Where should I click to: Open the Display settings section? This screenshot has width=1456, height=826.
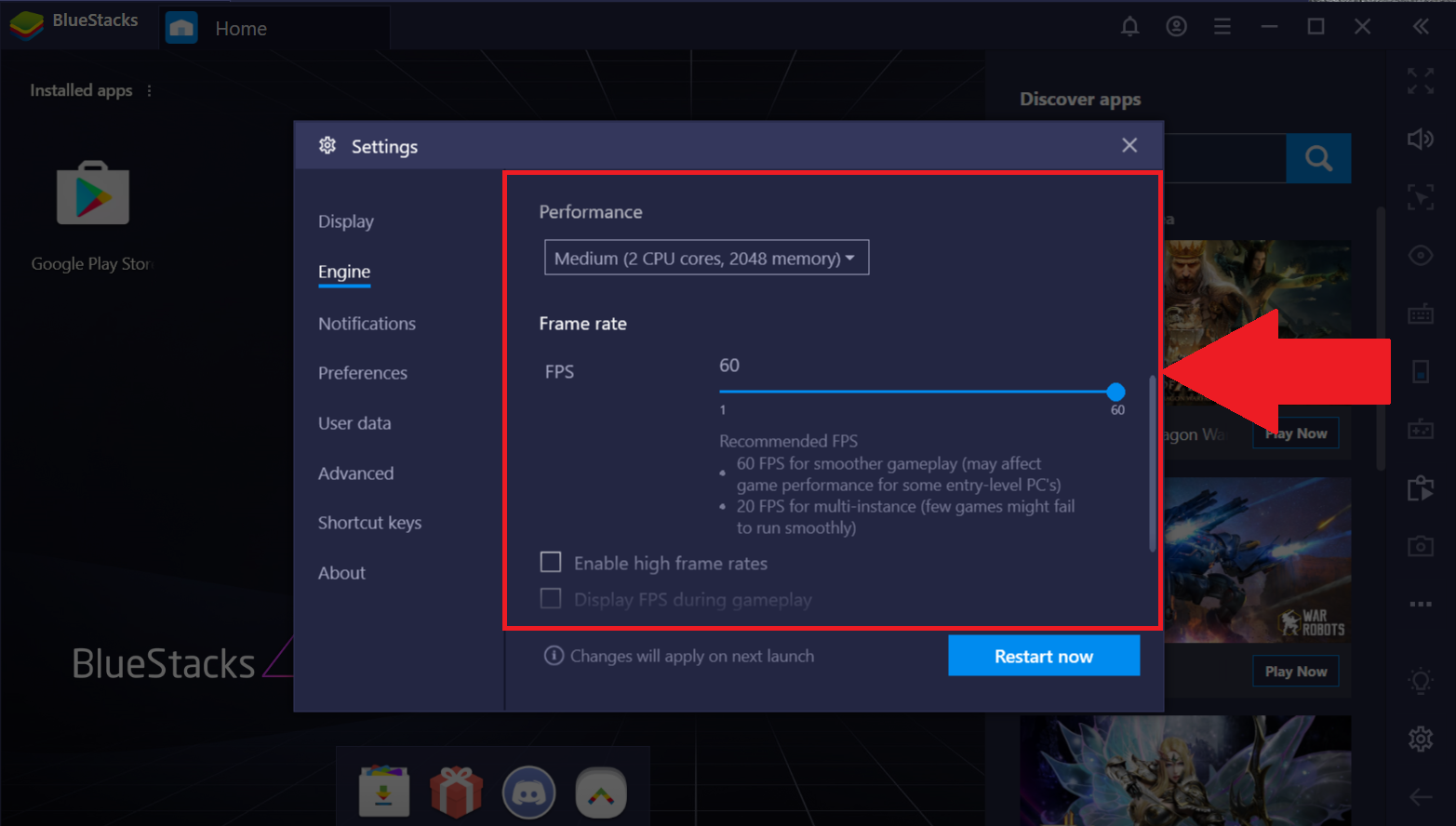click(346, 221)
